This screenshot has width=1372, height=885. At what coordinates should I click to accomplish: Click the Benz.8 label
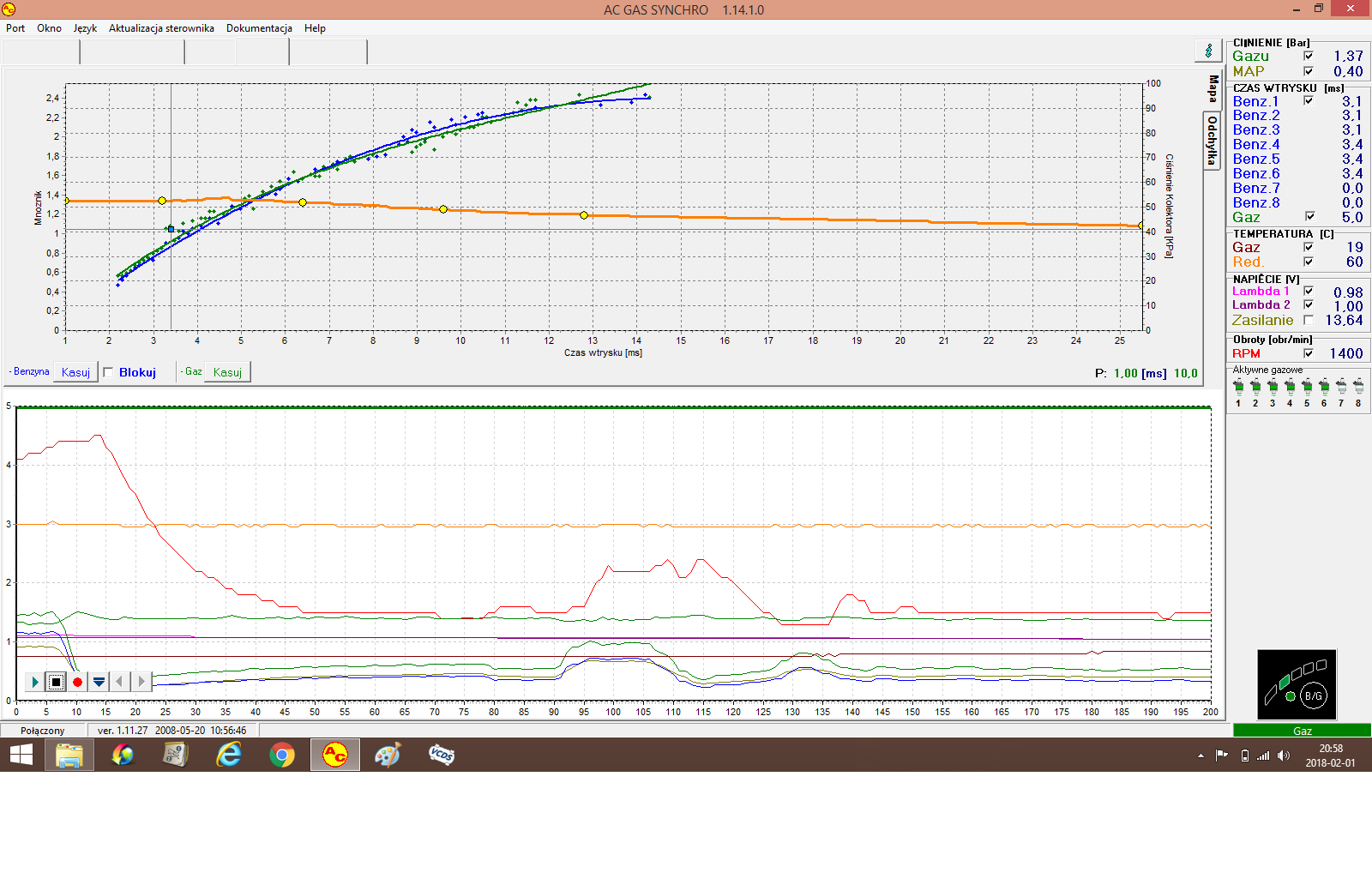1256,203
